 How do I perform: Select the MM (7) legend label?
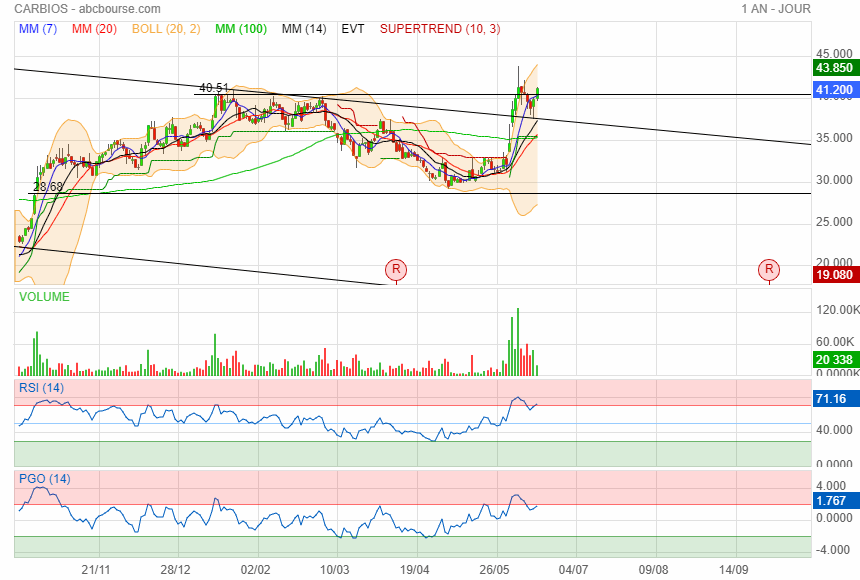38,29
